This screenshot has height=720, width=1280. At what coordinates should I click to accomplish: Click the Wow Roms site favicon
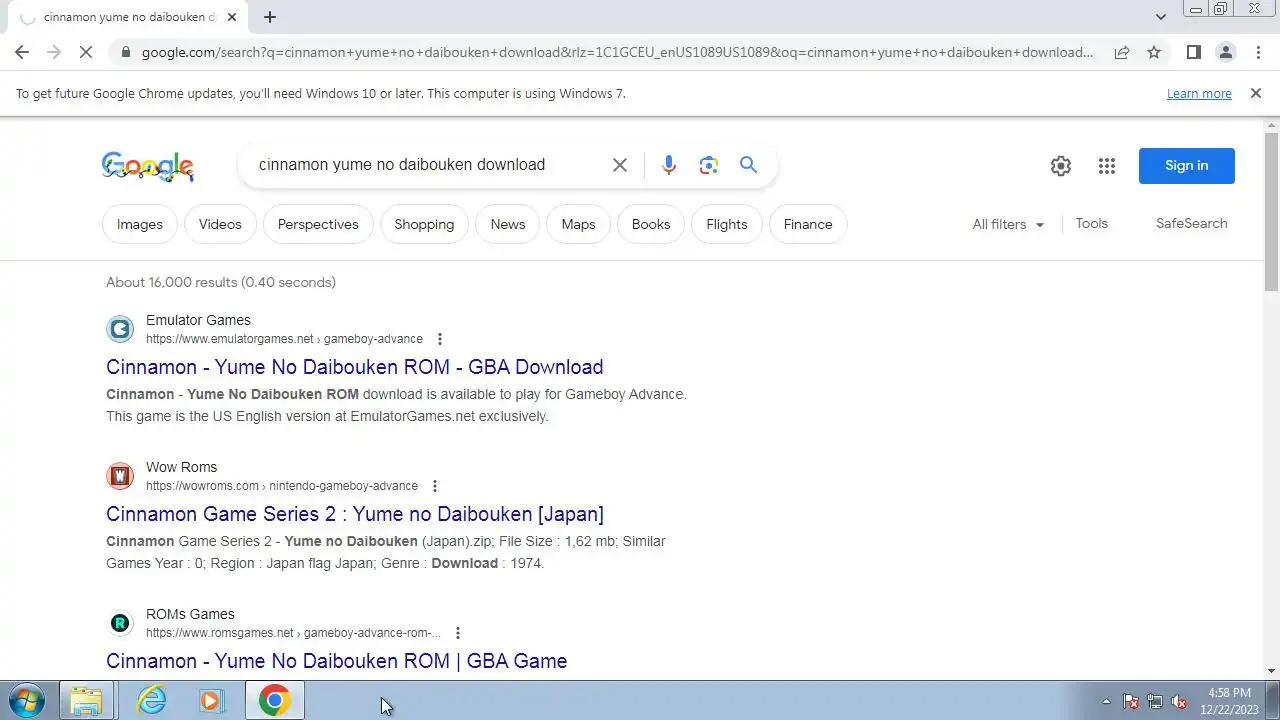click(120, 476)
